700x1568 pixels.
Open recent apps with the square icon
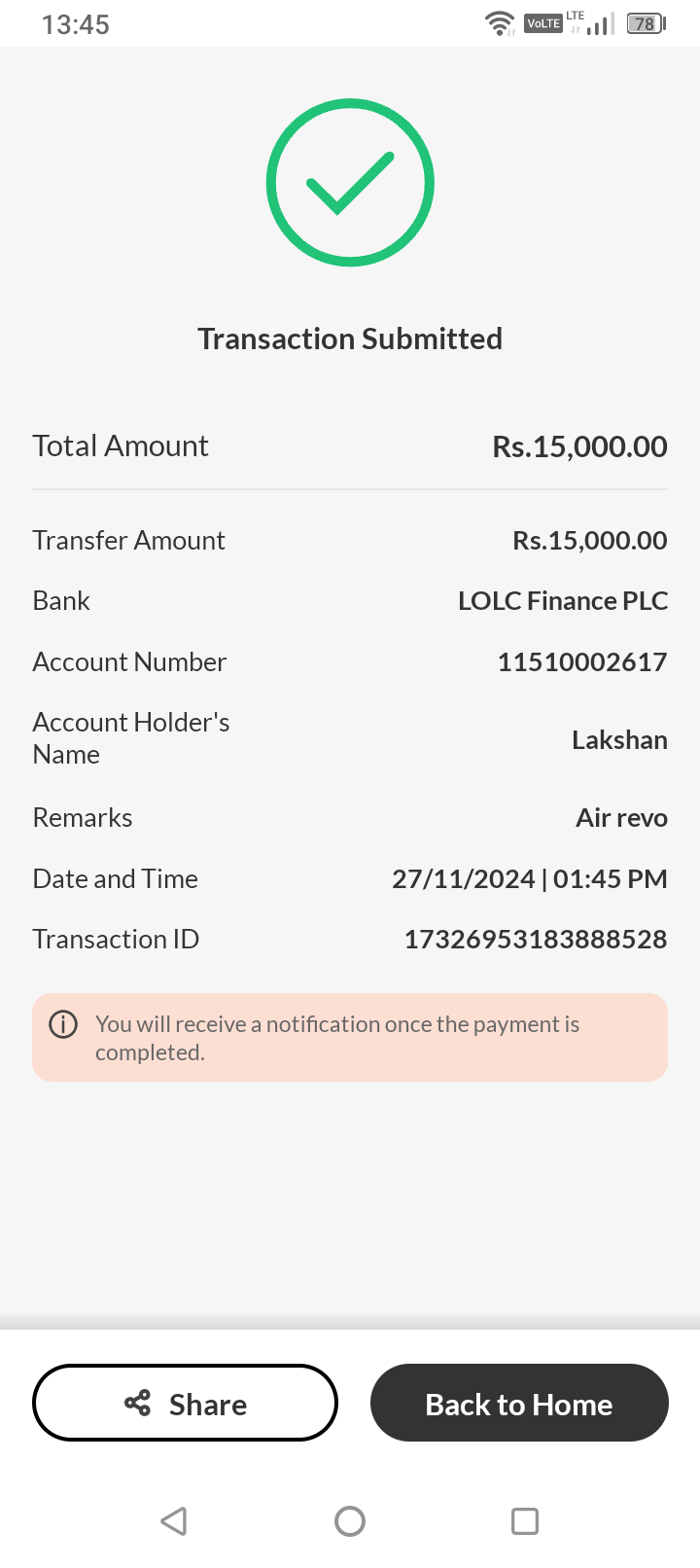[525, 1520]
